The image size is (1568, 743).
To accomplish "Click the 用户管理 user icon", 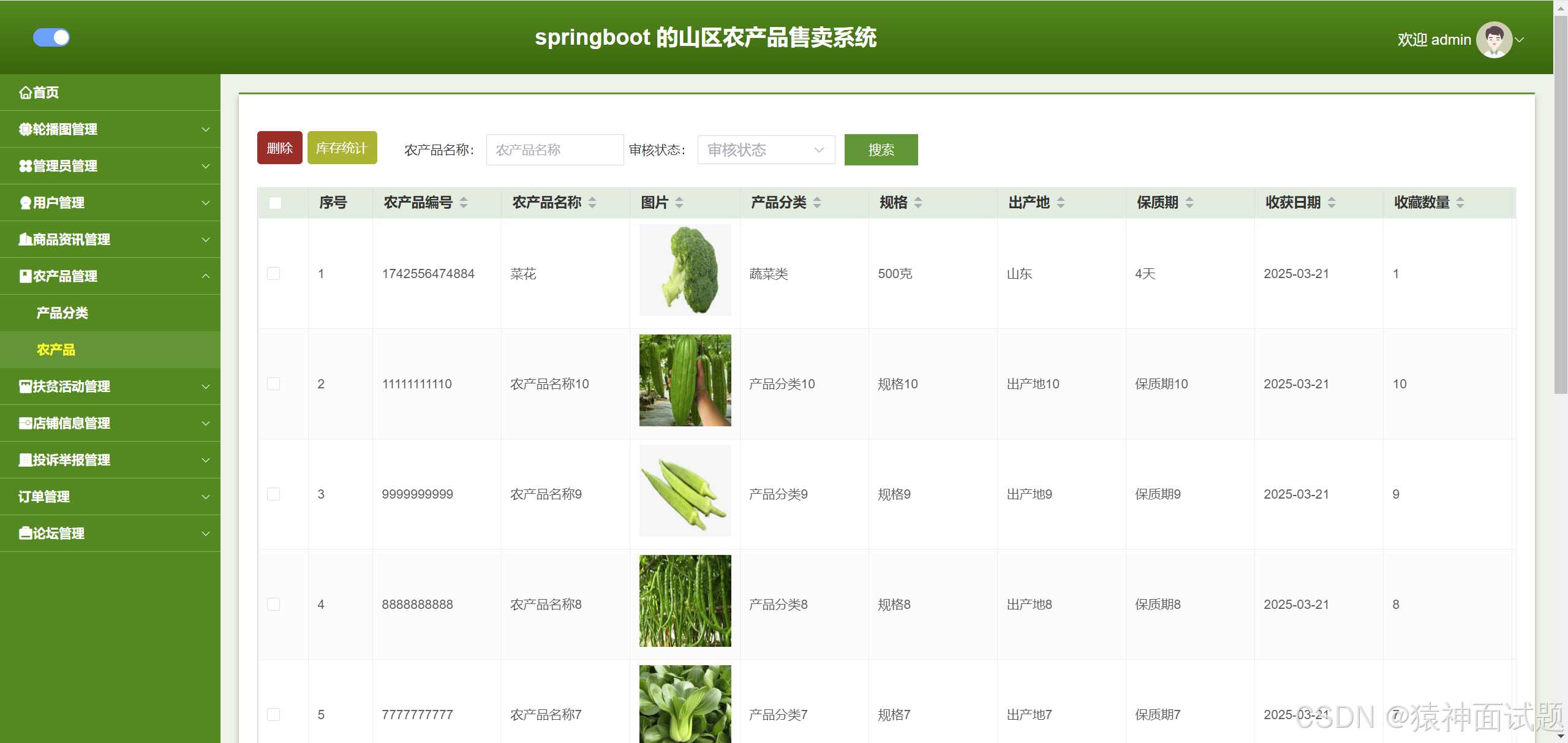I will coord(25,203).
